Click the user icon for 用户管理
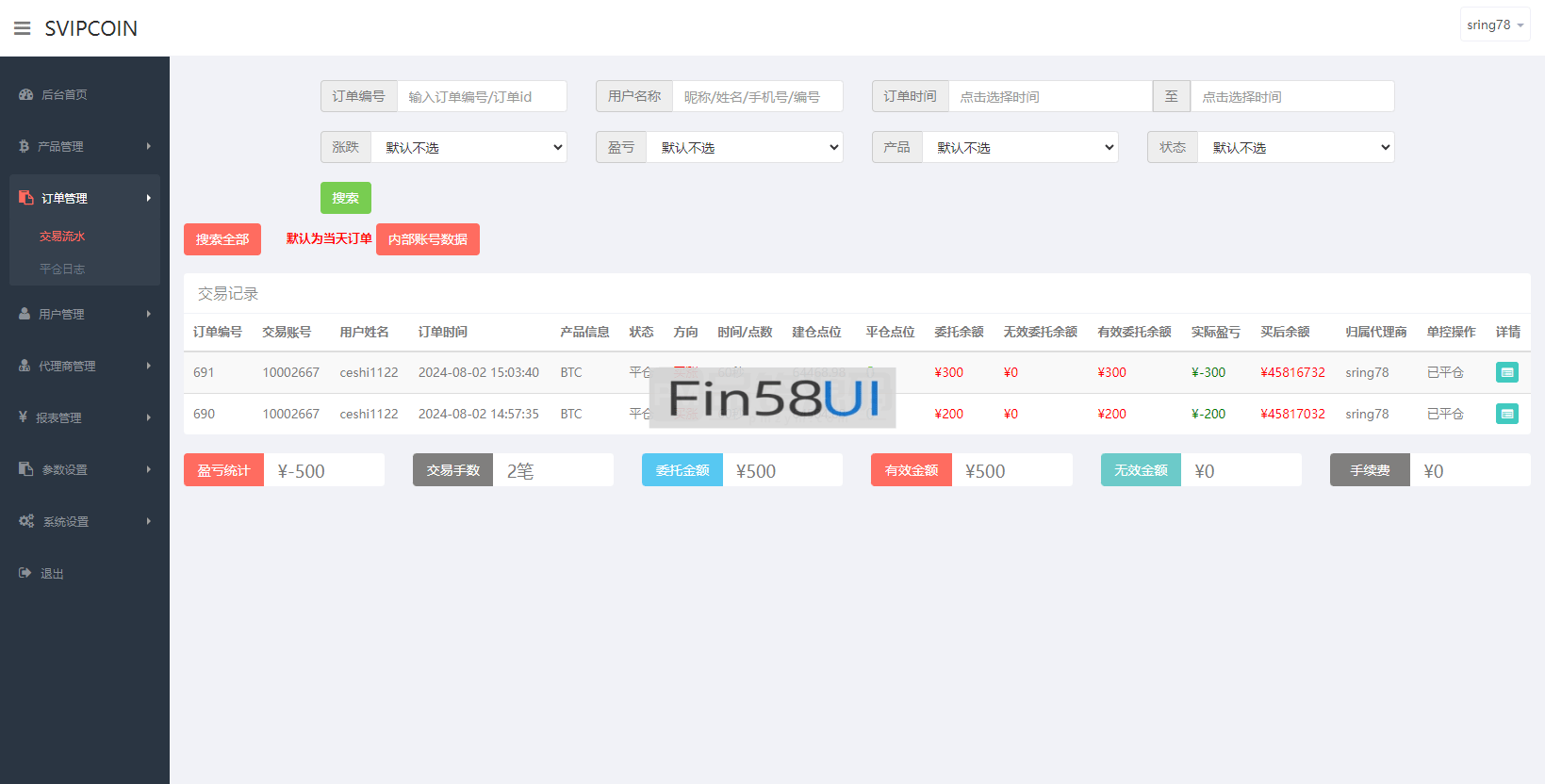This screenshot has width=1545, height=784. tap(25, 314)
